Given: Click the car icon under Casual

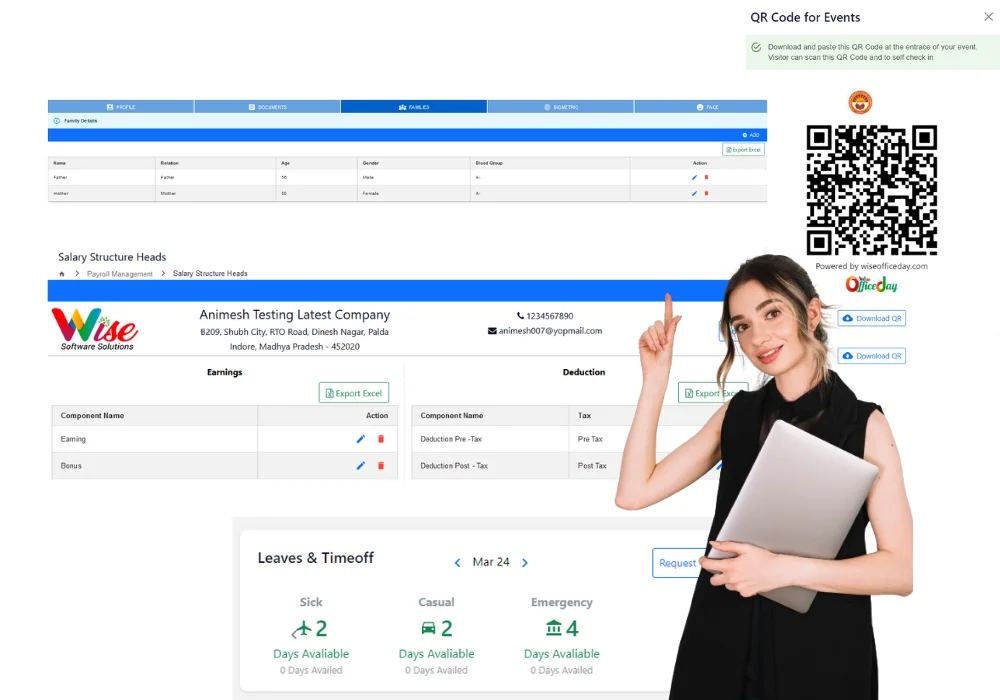Looking at the screenshot, I should point(429,629).
